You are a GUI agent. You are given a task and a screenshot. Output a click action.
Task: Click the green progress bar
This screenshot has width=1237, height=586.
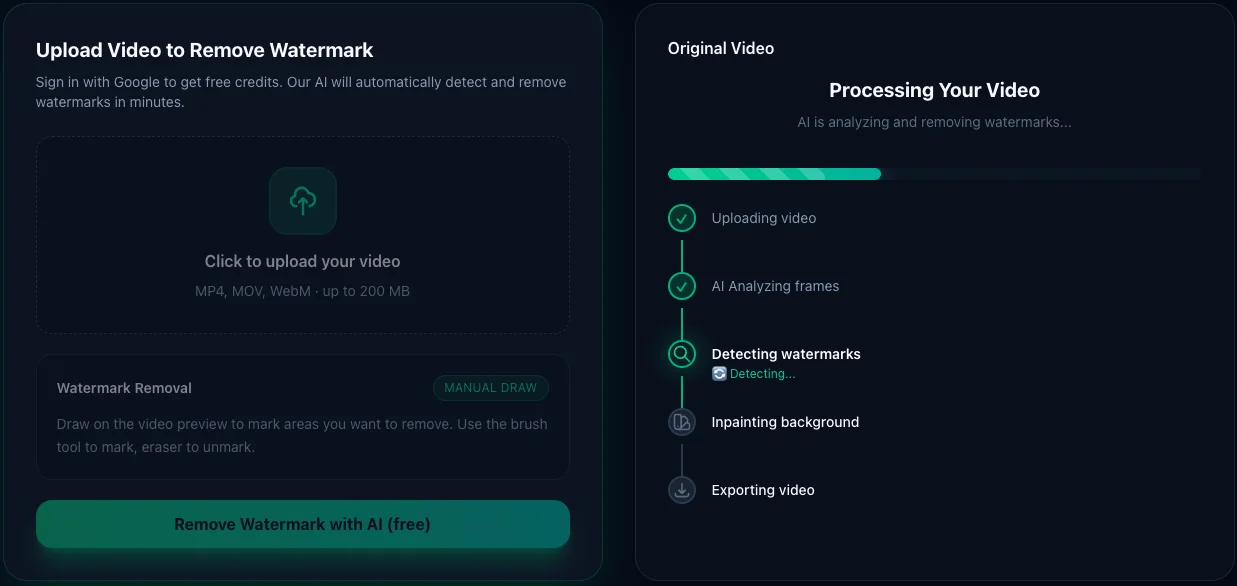click(774, 173)
